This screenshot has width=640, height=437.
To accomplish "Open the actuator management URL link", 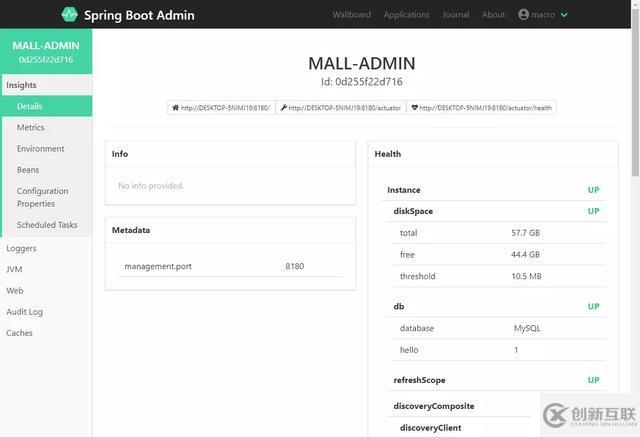I will (x=341, y=108).
